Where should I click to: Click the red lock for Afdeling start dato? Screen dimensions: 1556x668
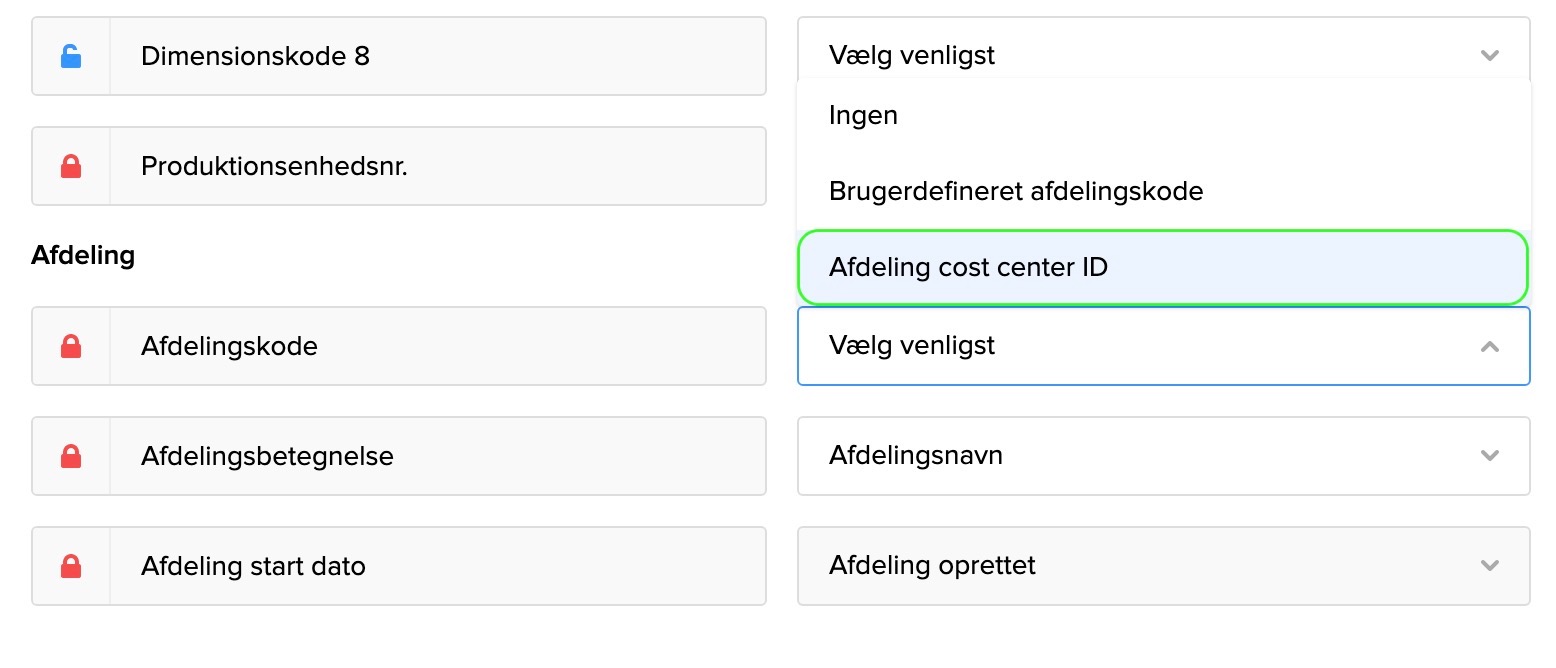71,566
